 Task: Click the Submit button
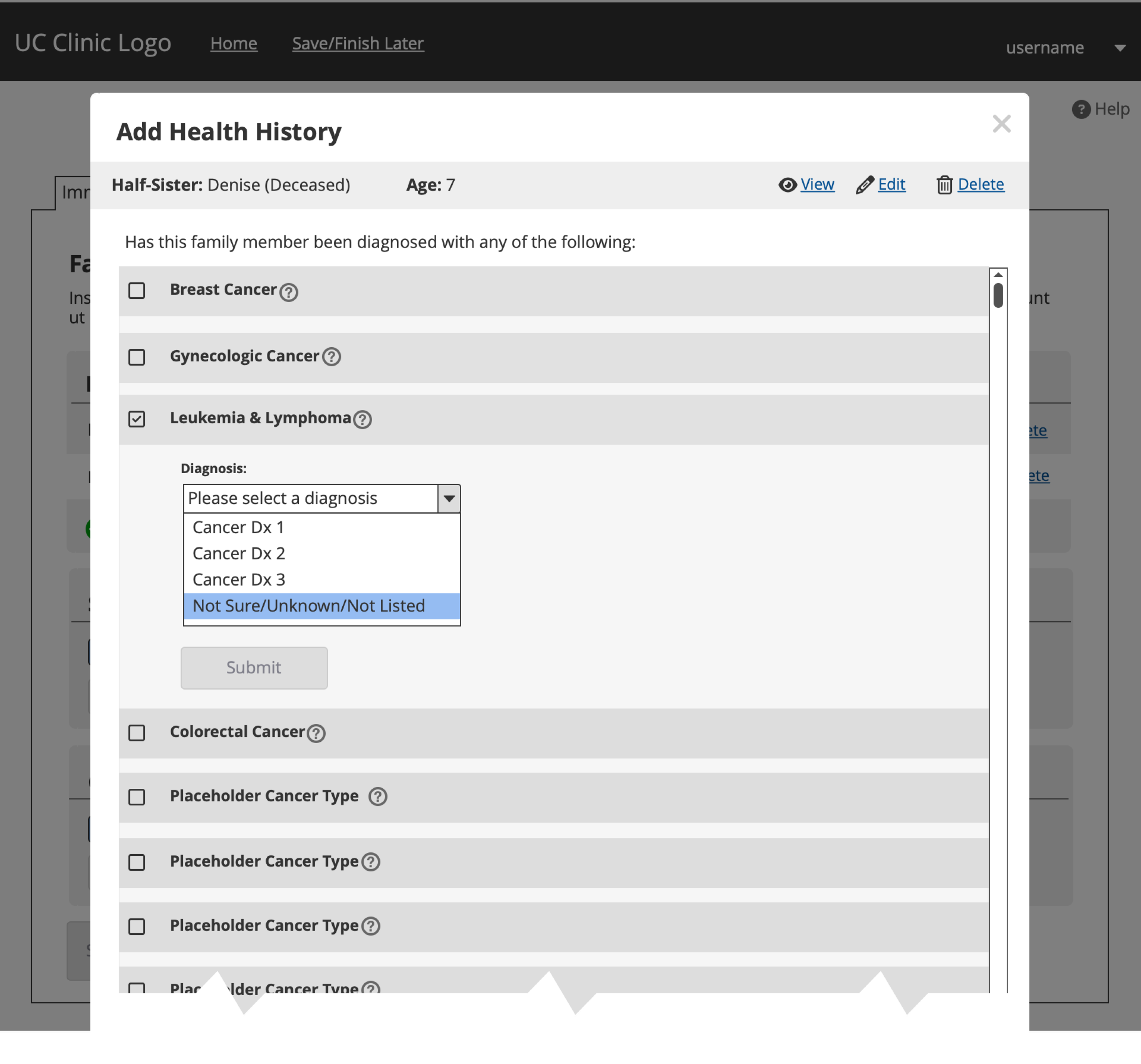(254, 668)
